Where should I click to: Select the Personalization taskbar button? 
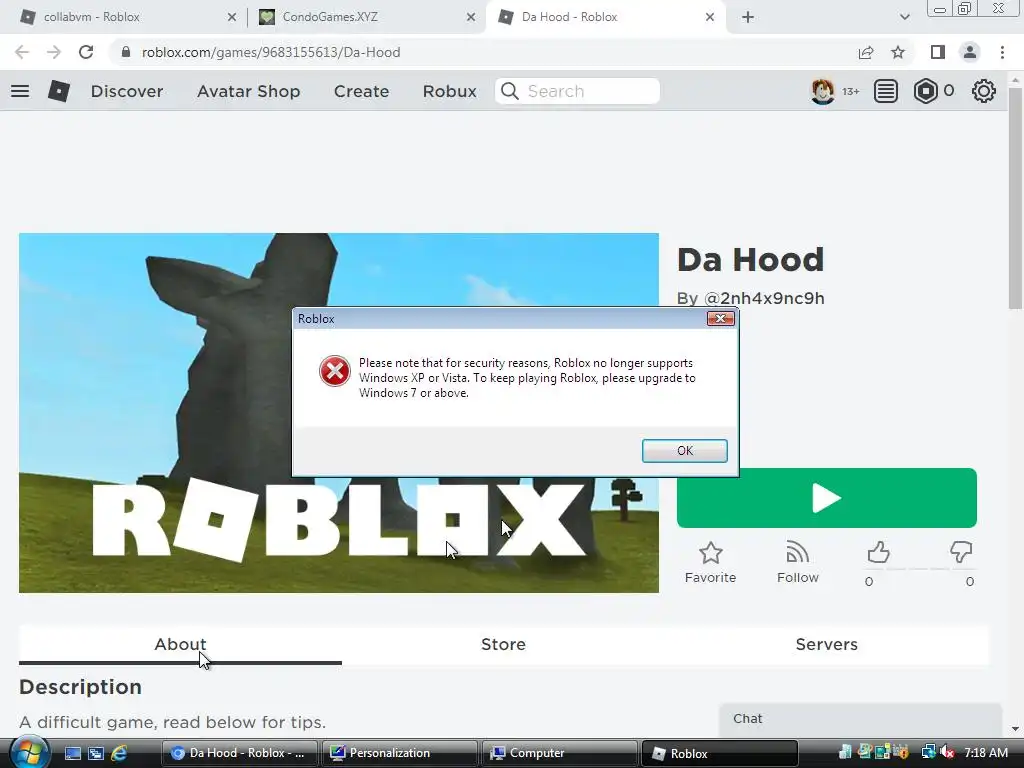[x=400, y=753]
